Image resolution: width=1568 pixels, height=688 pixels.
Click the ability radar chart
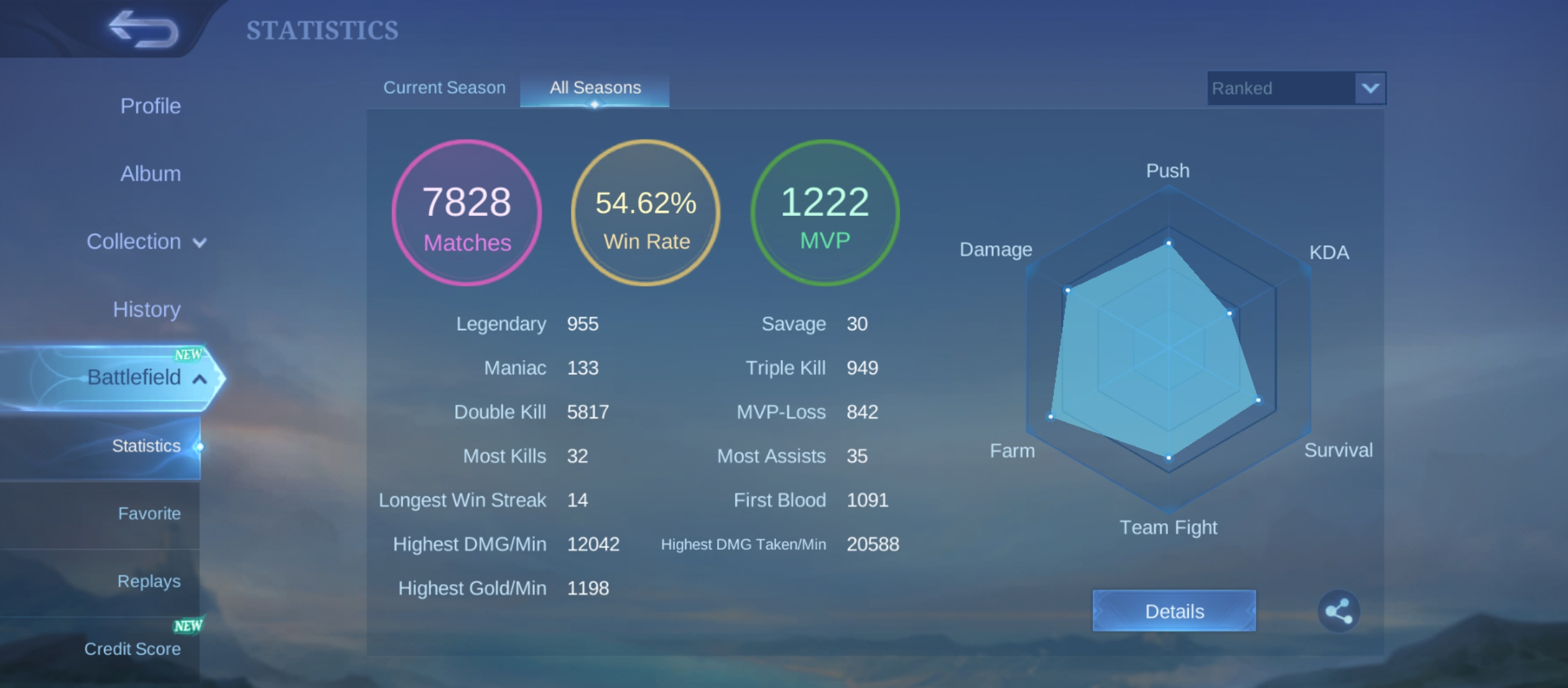(x=1168, y=349)
